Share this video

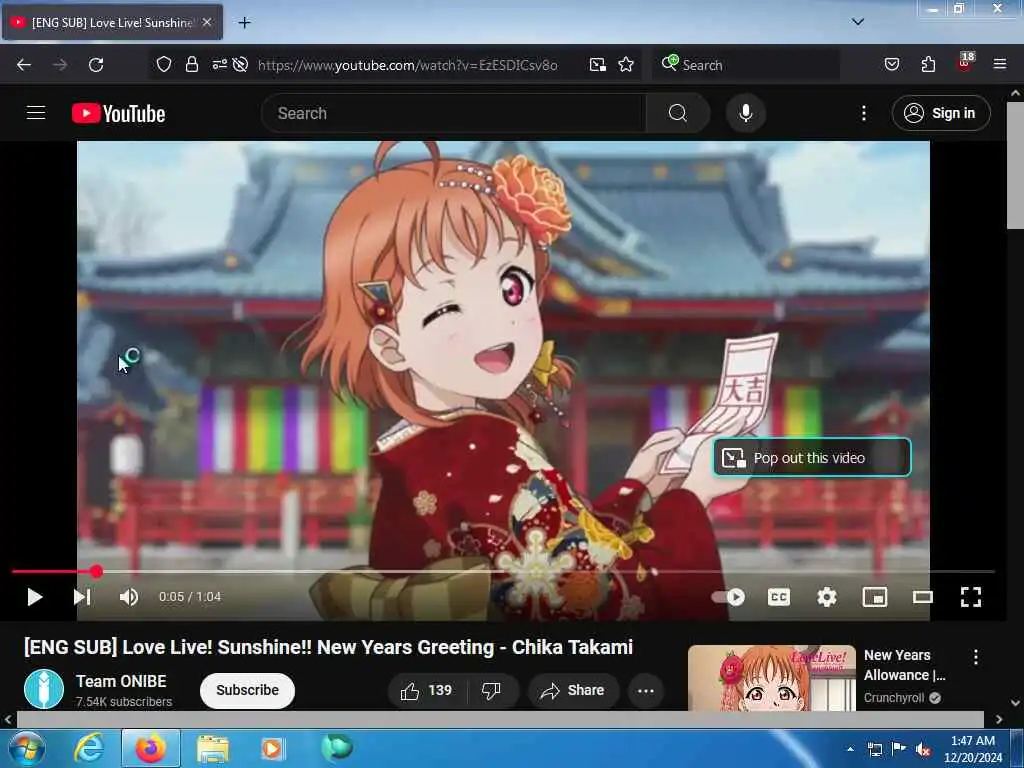[x=573, y=690]
